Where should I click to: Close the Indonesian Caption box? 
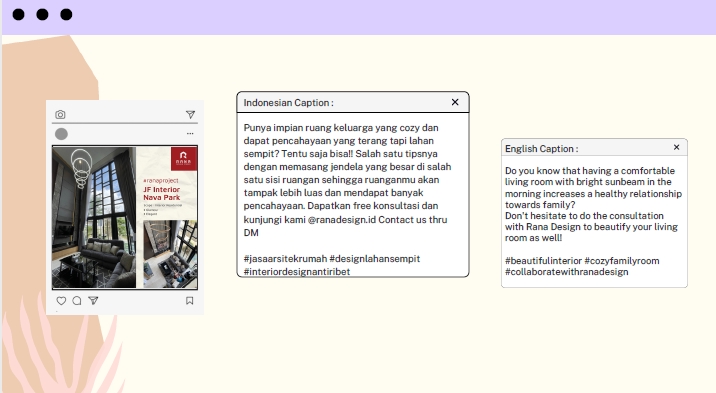click(x=455, y=102)
